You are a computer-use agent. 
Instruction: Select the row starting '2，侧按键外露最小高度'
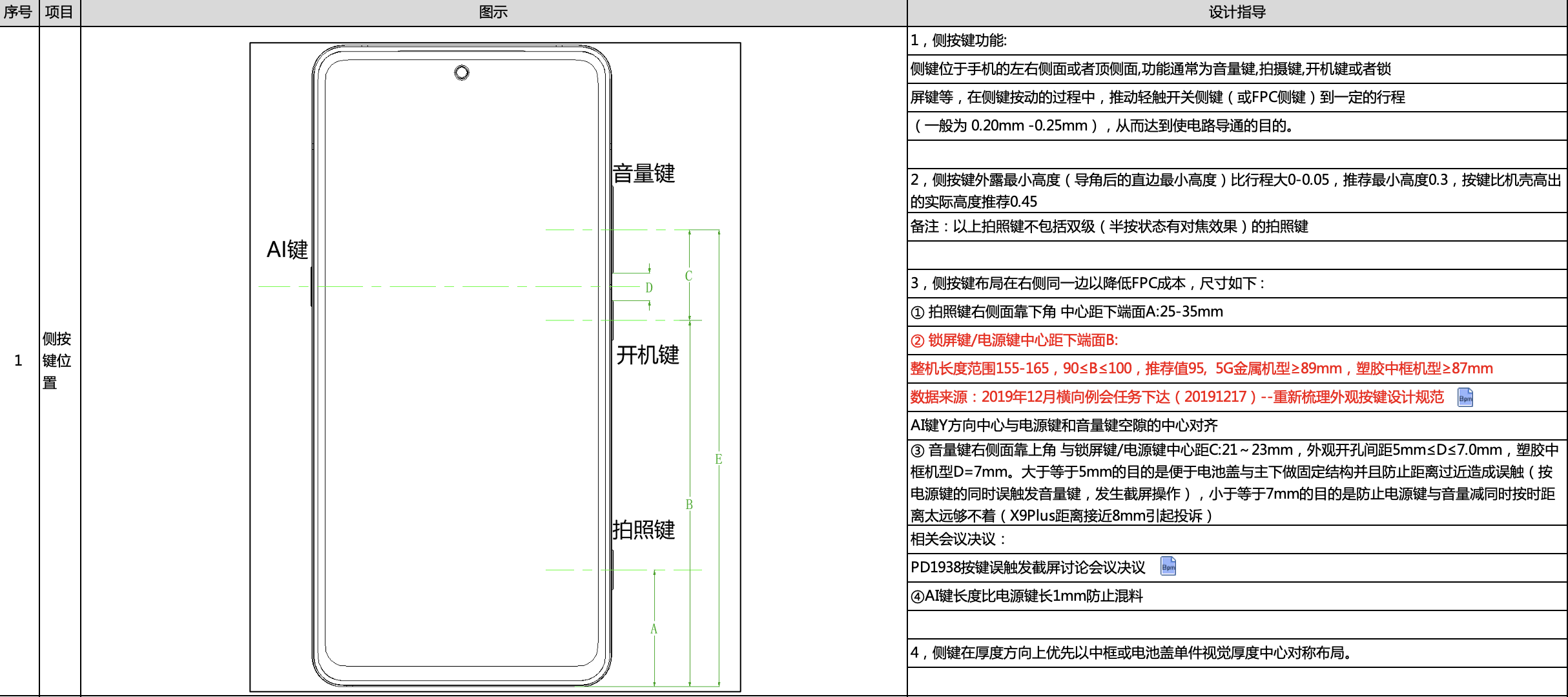1237,191
